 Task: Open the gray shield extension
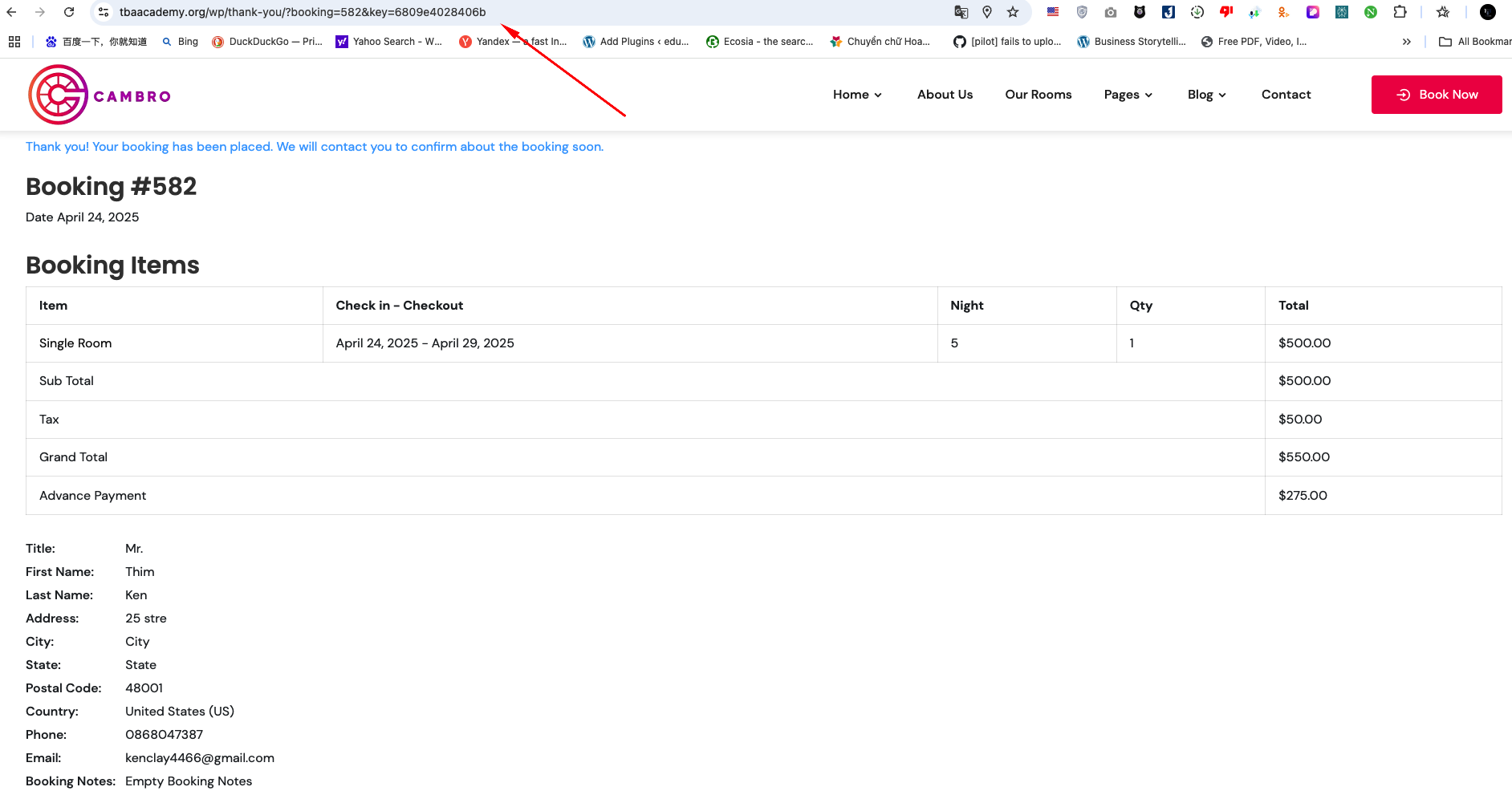(x=1082, y=12)
